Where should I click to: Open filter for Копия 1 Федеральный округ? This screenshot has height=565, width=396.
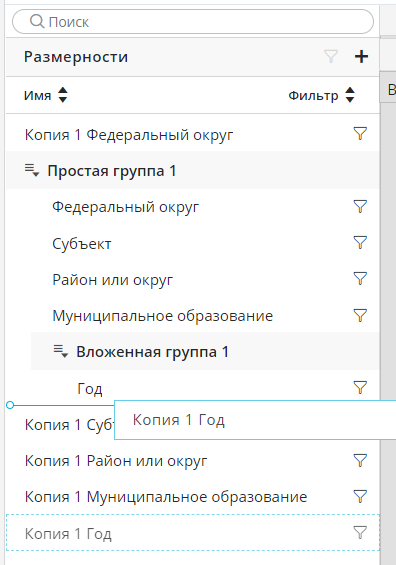(360, 134)
